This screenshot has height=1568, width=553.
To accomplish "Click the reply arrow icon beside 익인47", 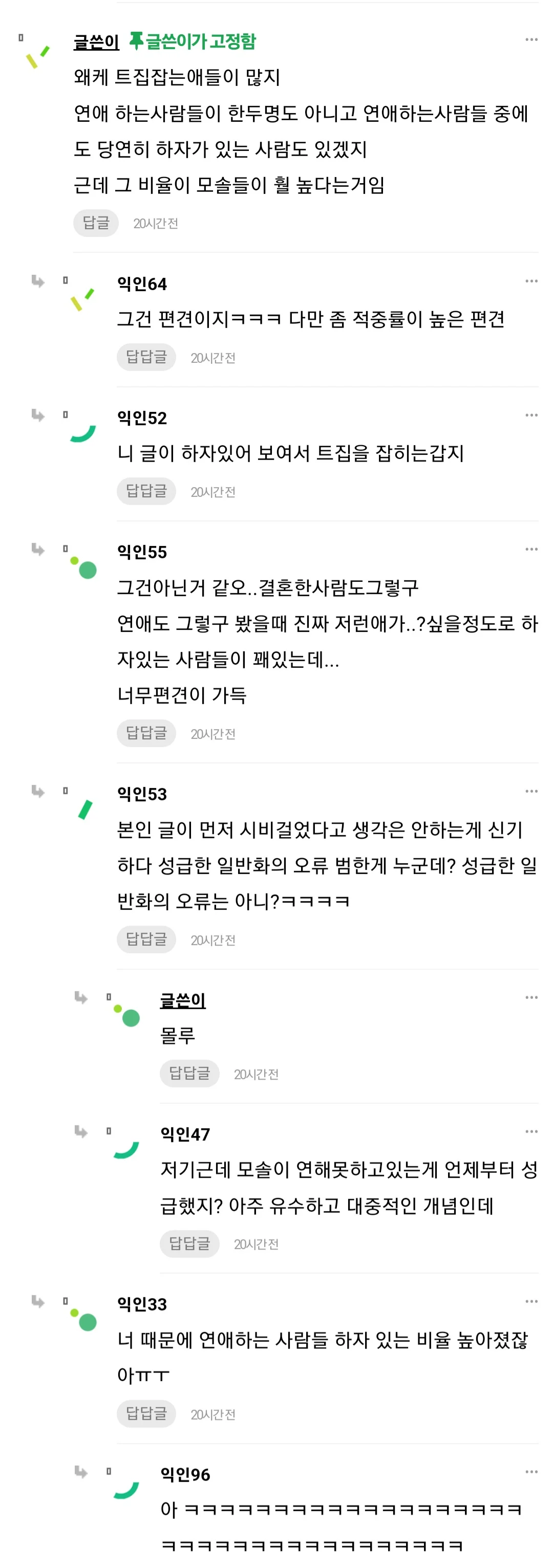I will click(81, 1131).
